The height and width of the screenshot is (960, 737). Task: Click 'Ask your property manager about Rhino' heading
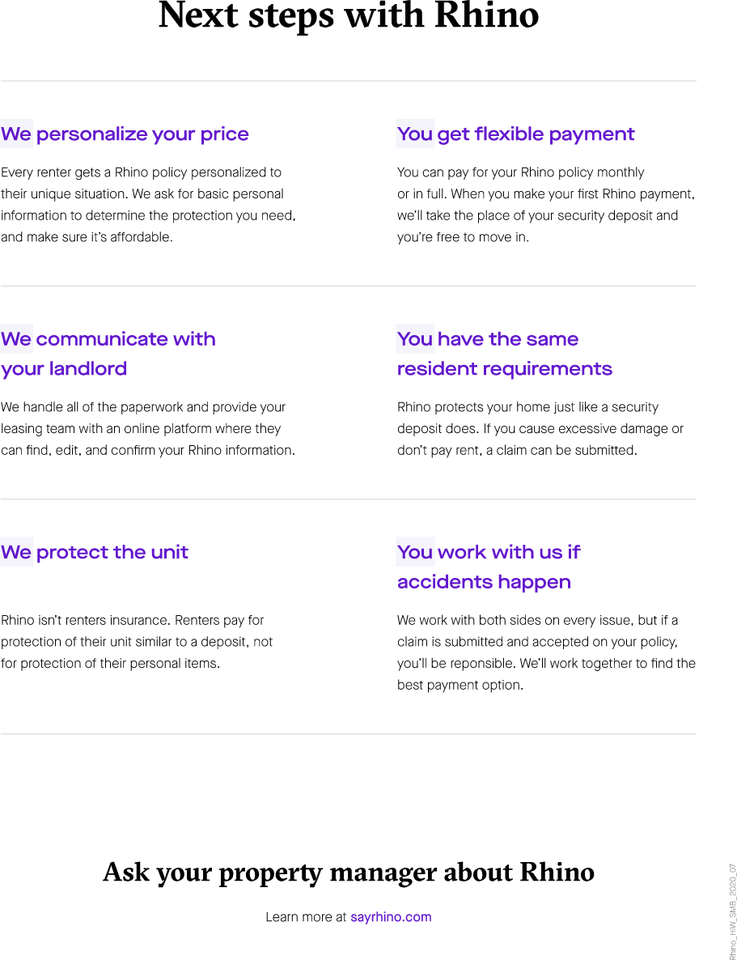click(348, 872)
